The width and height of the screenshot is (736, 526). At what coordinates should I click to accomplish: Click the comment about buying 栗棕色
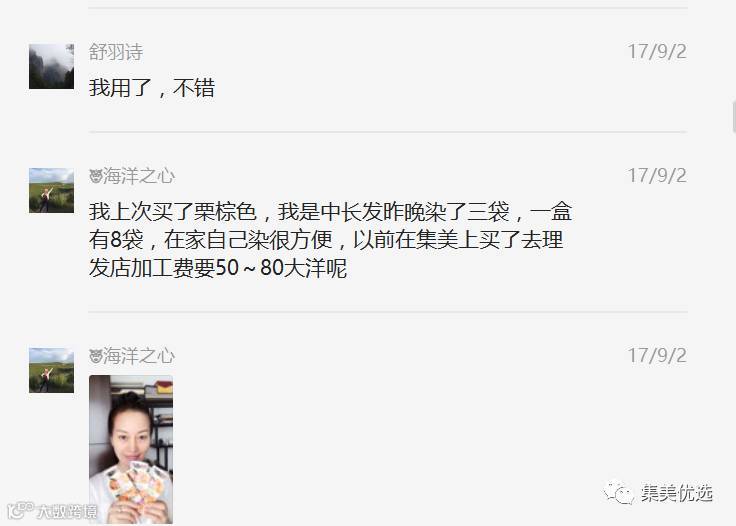(330, 240)
